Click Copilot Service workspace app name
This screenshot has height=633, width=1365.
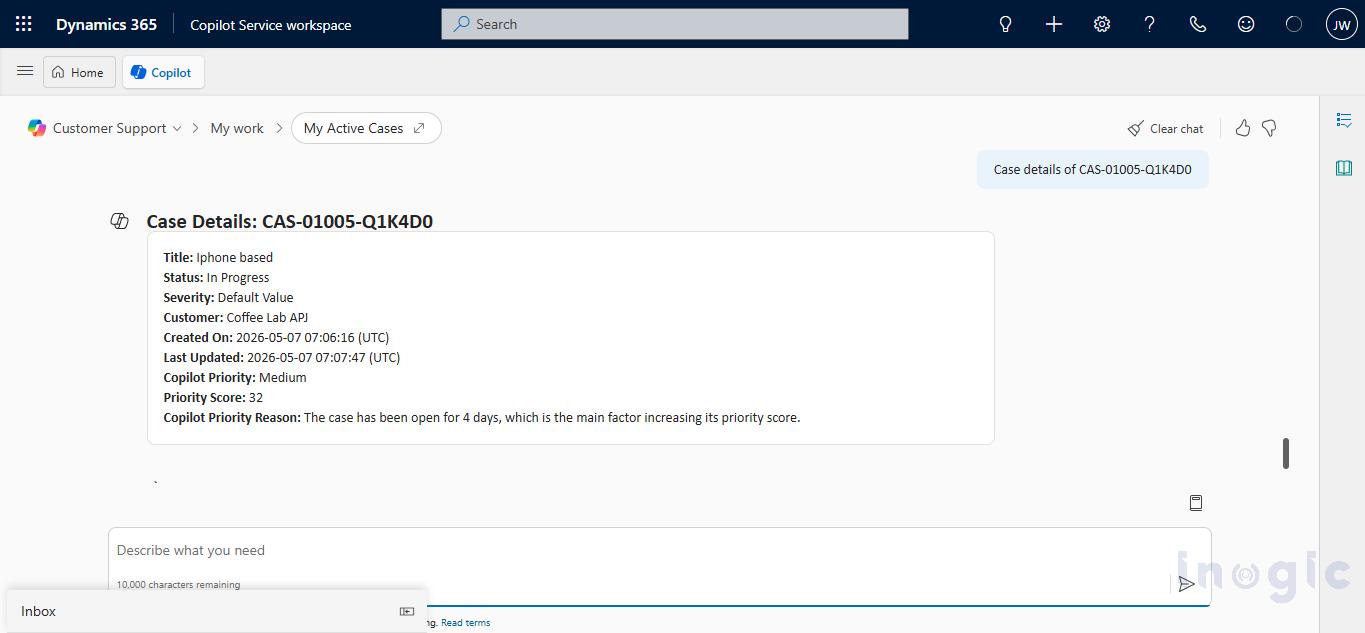coord(271,24)
